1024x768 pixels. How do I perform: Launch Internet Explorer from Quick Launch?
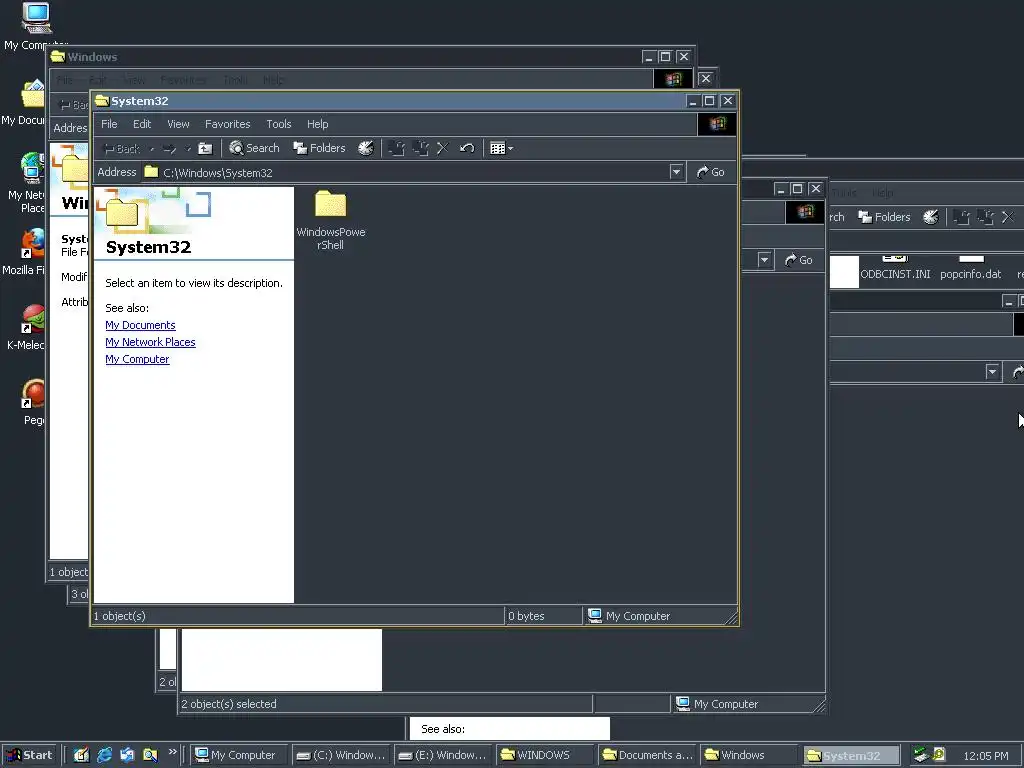coord(104,755)
